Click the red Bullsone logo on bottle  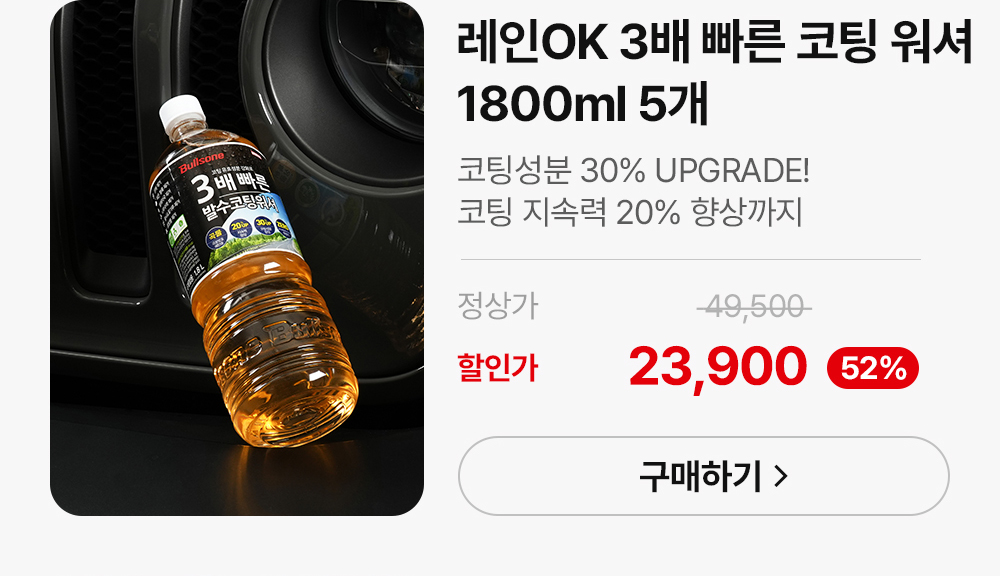click(x=202, y=162)
